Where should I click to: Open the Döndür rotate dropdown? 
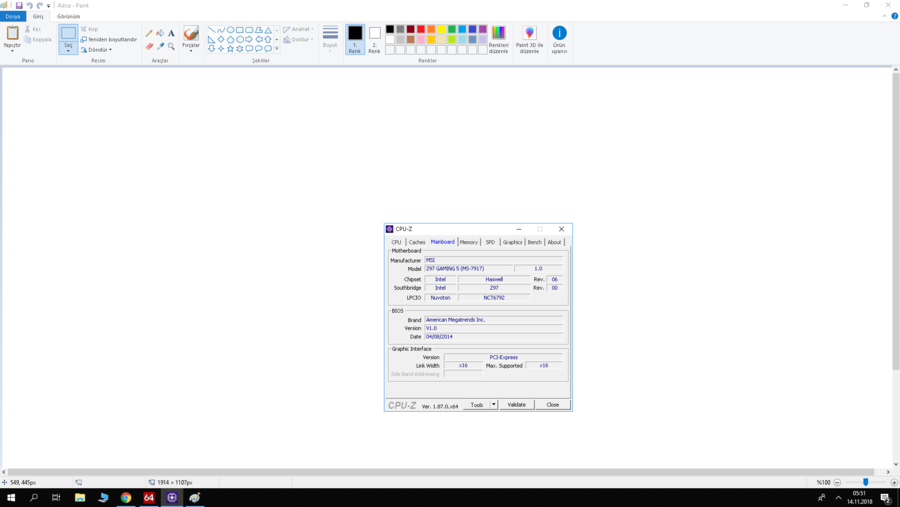pyautogui.click(x=98, y=49)
